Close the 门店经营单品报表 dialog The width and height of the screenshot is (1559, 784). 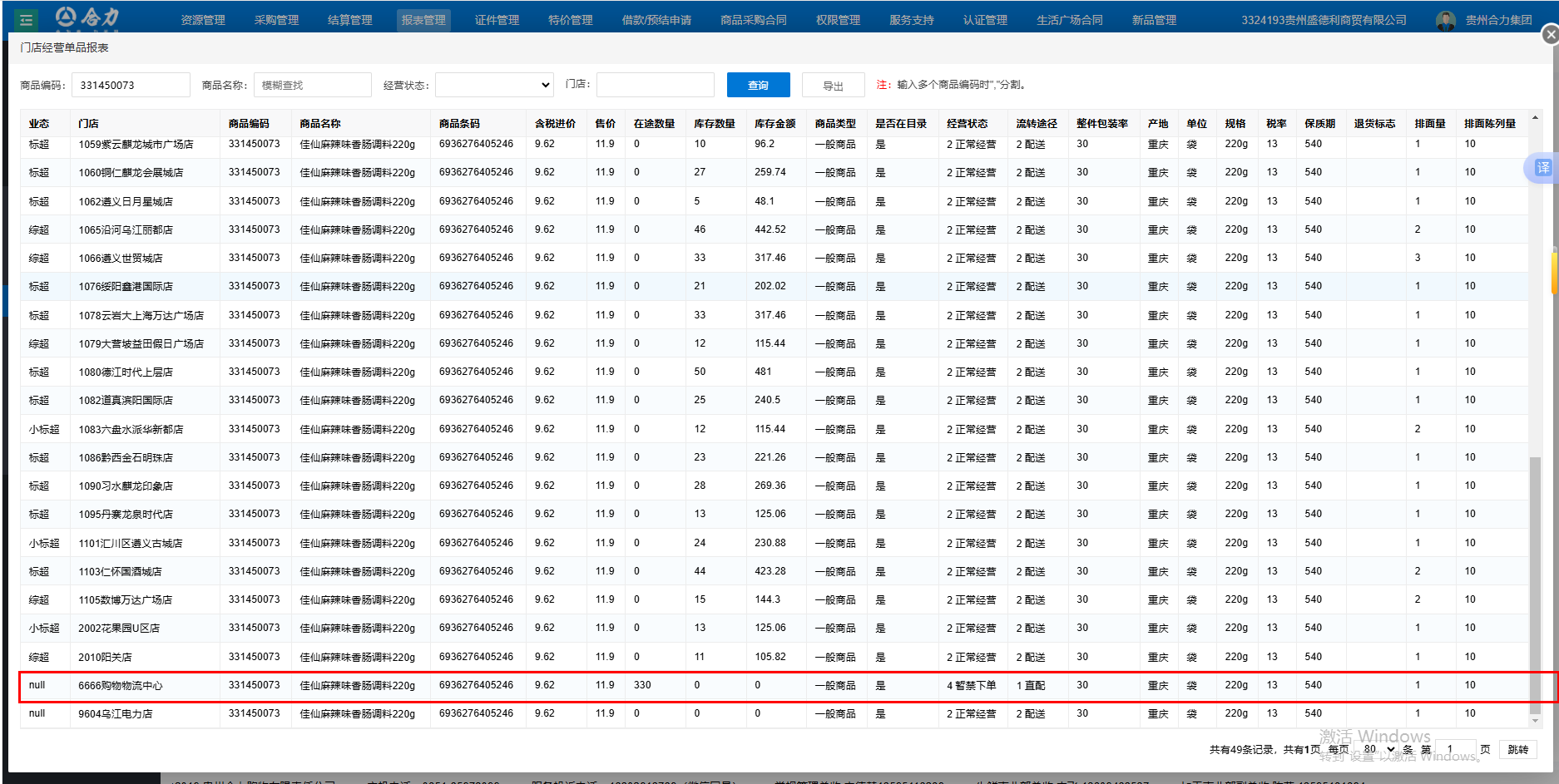1550,35
